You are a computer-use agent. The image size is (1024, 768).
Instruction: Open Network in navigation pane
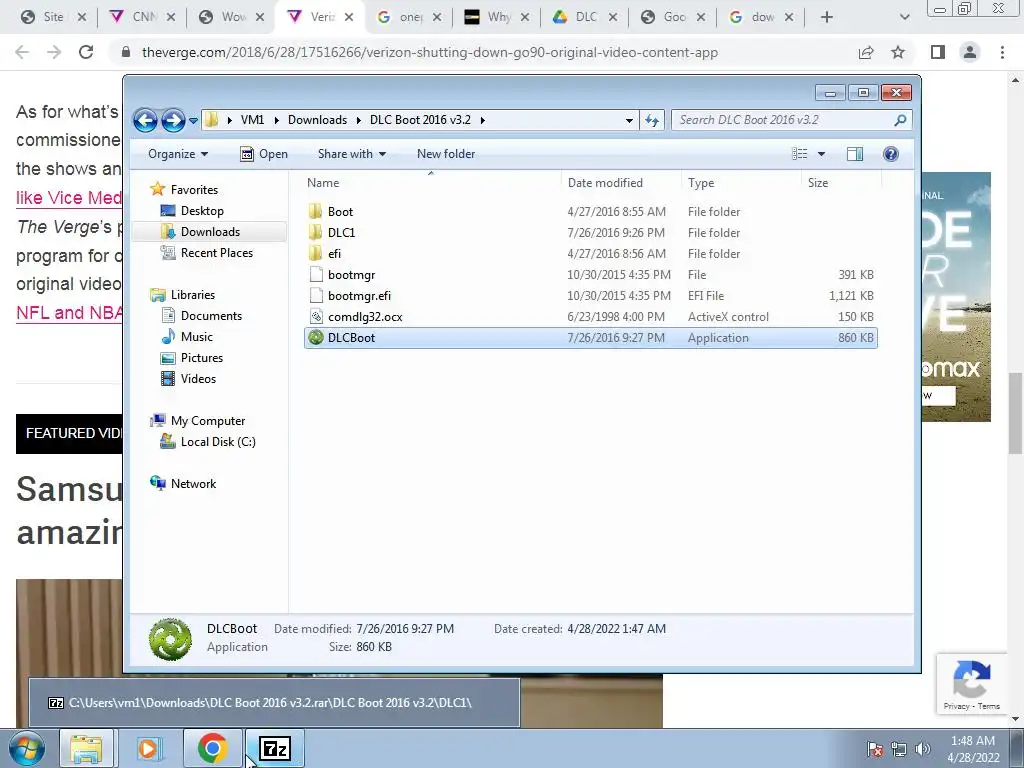193,484
